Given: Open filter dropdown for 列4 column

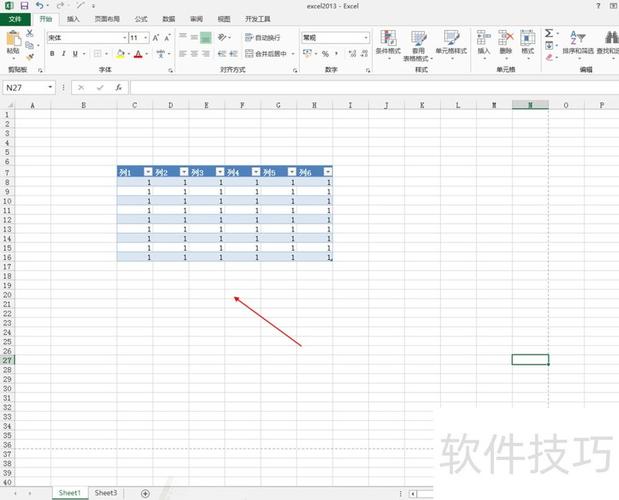Looking at the screenshot, I should [256, 172].
